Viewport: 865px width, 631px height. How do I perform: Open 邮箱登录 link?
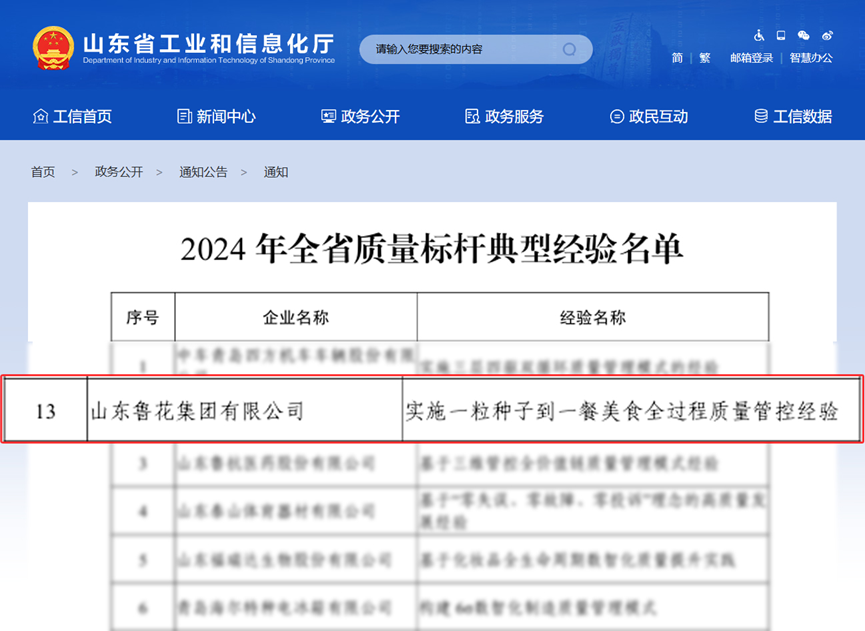(x=751, y=58)
